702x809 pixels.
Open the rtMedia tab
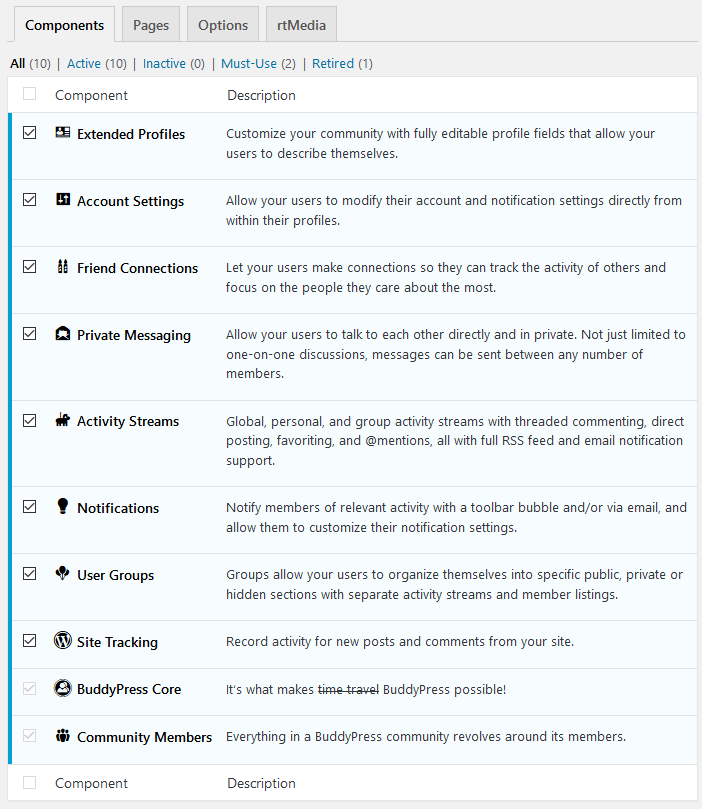[x=301, y=25]
